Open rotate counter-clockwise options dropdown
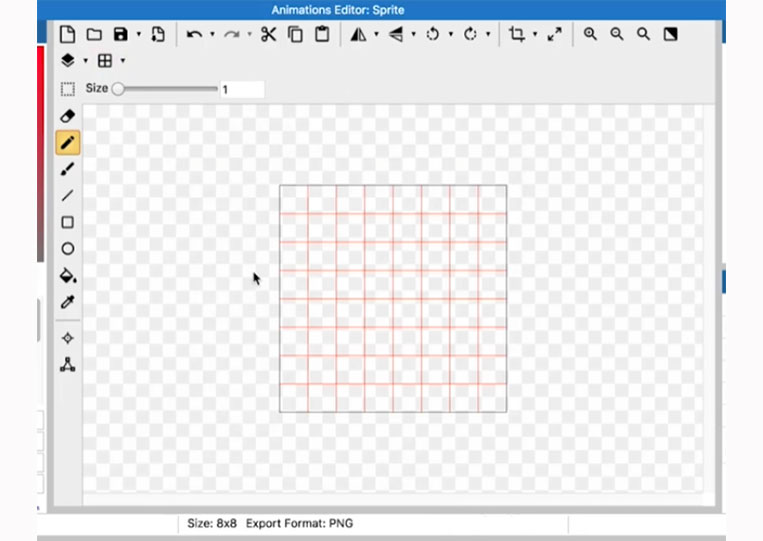Screen dimensions: 763x541 tap(451, 35)
